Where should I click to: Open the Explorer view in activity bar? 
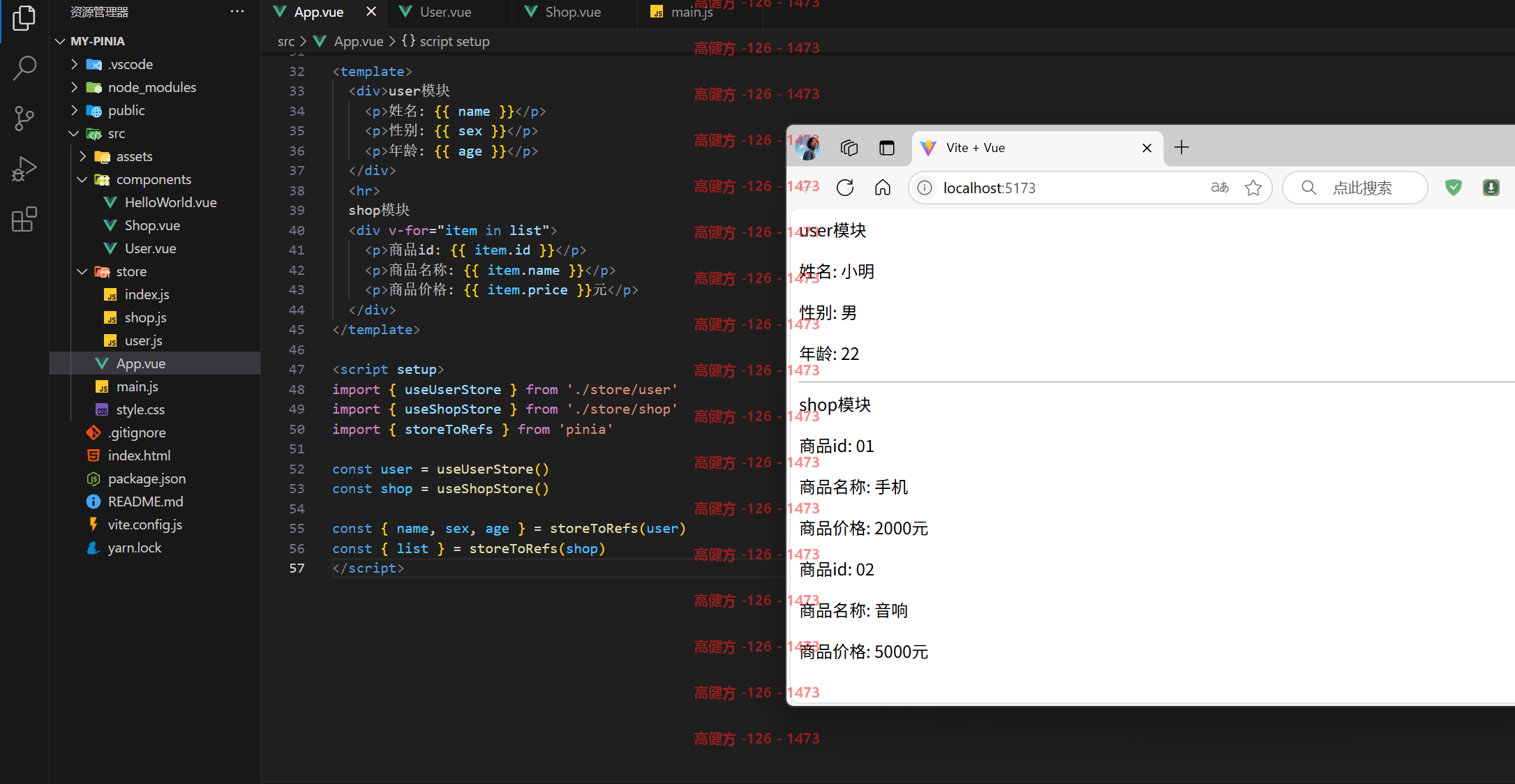[24, 18]
